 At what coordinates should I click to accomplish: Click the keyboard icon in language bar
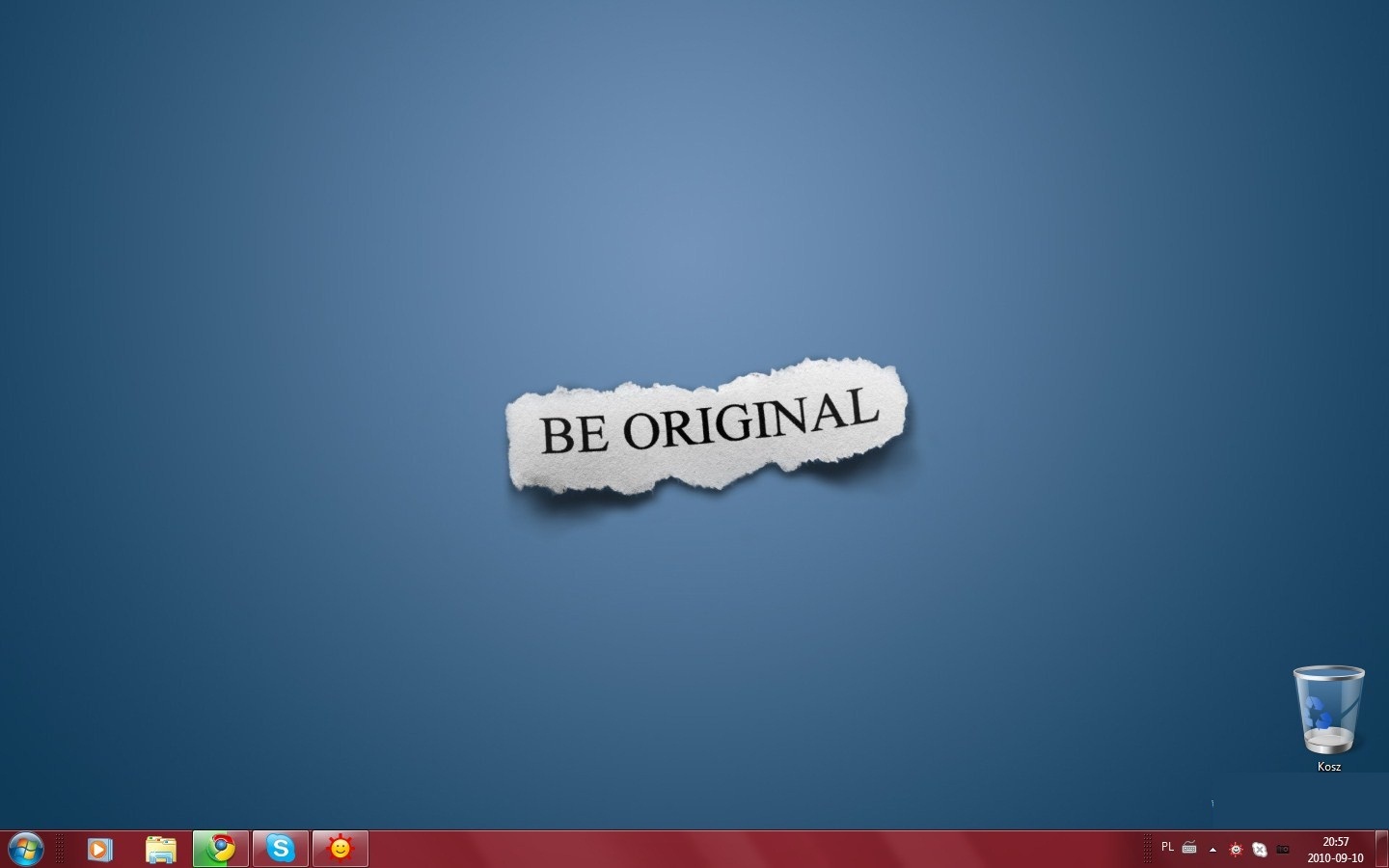coord(1189,849)
